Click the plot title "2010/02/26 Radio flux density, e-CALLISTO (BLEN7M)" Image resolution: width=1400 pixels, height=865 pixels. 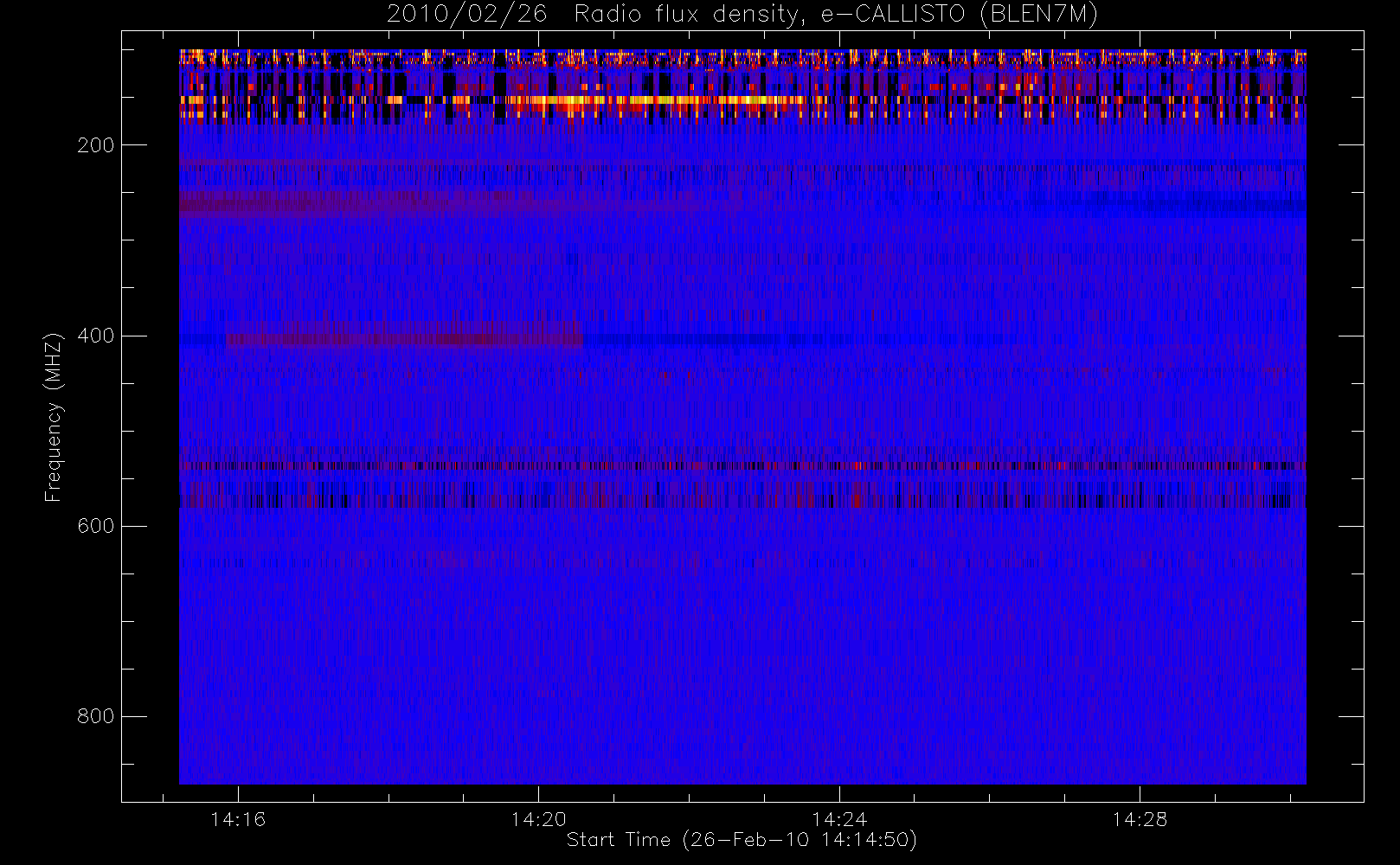[x=742, y=15]
